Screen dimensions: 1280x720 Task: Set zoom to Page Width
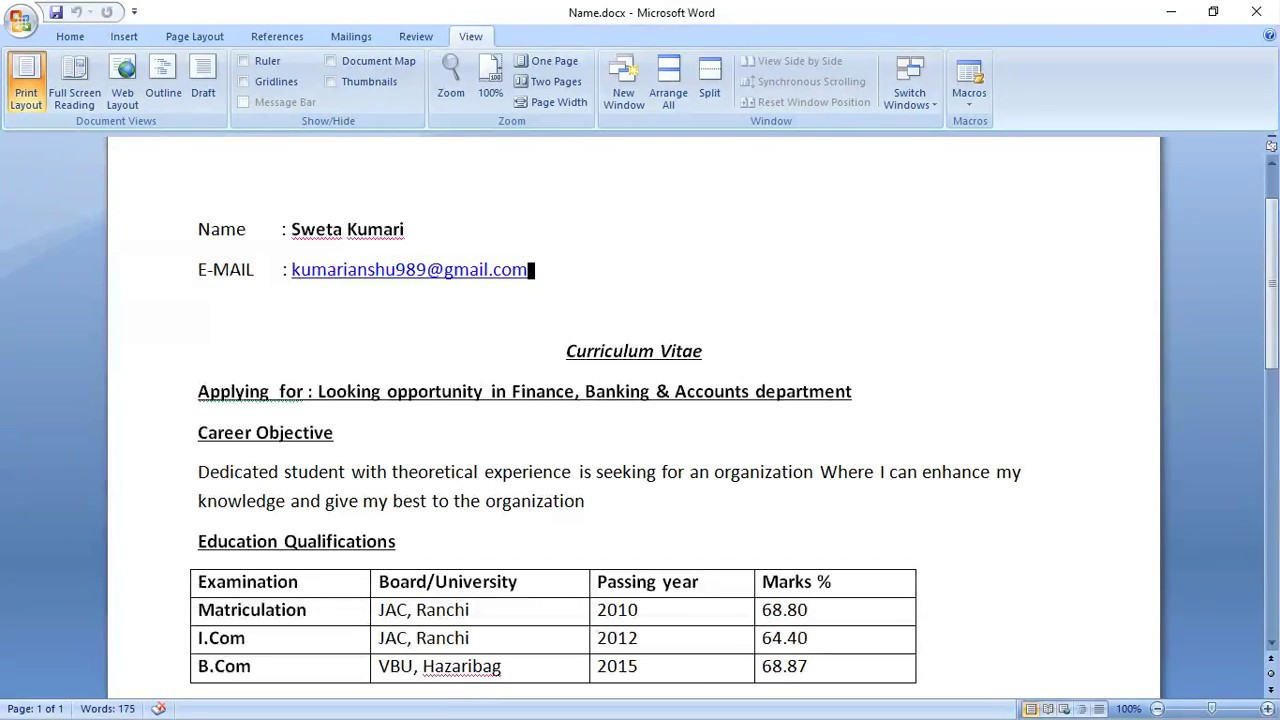[x=550, y=102]
